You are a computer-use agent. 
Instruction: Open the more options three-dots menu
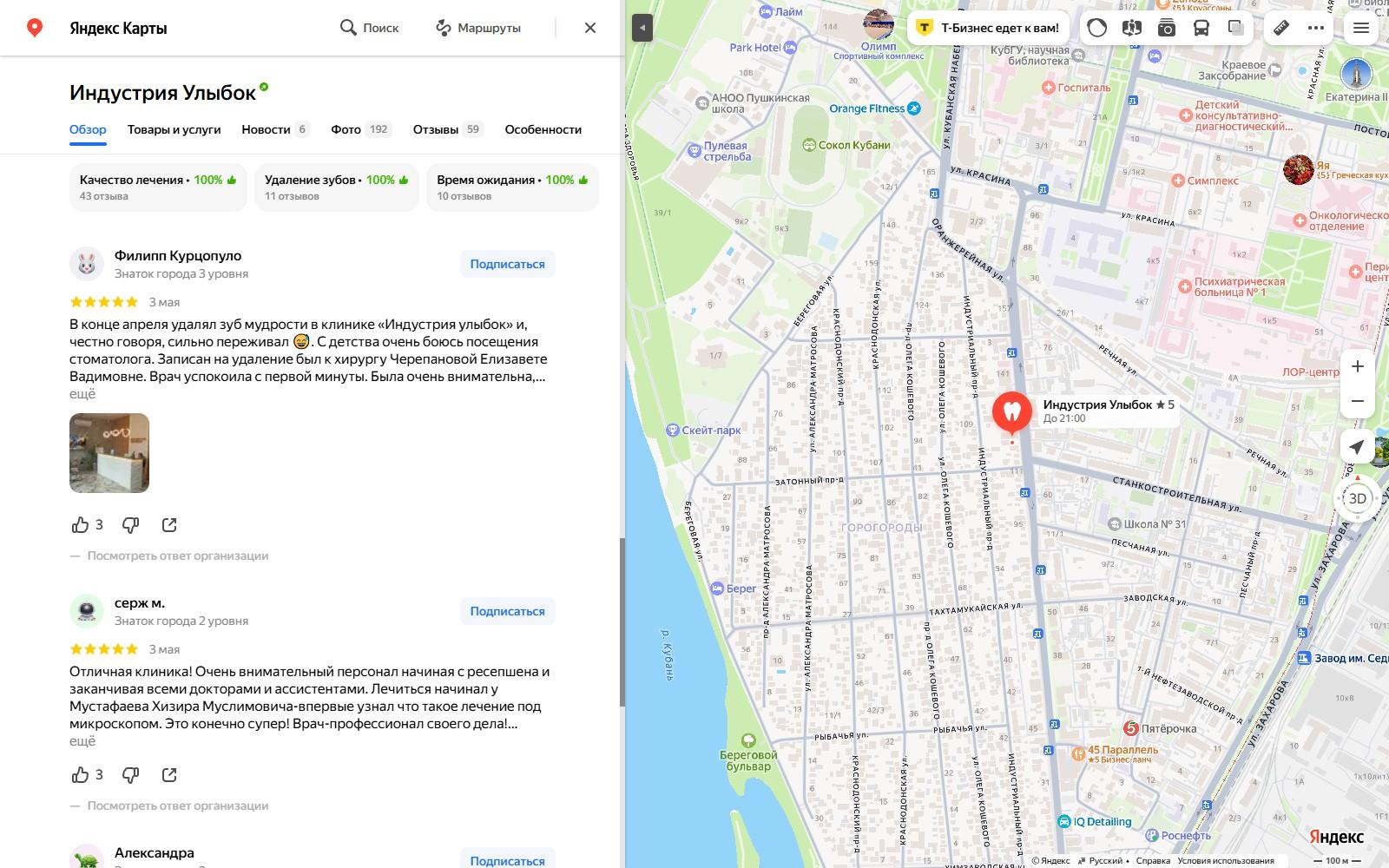point(1316,28)
